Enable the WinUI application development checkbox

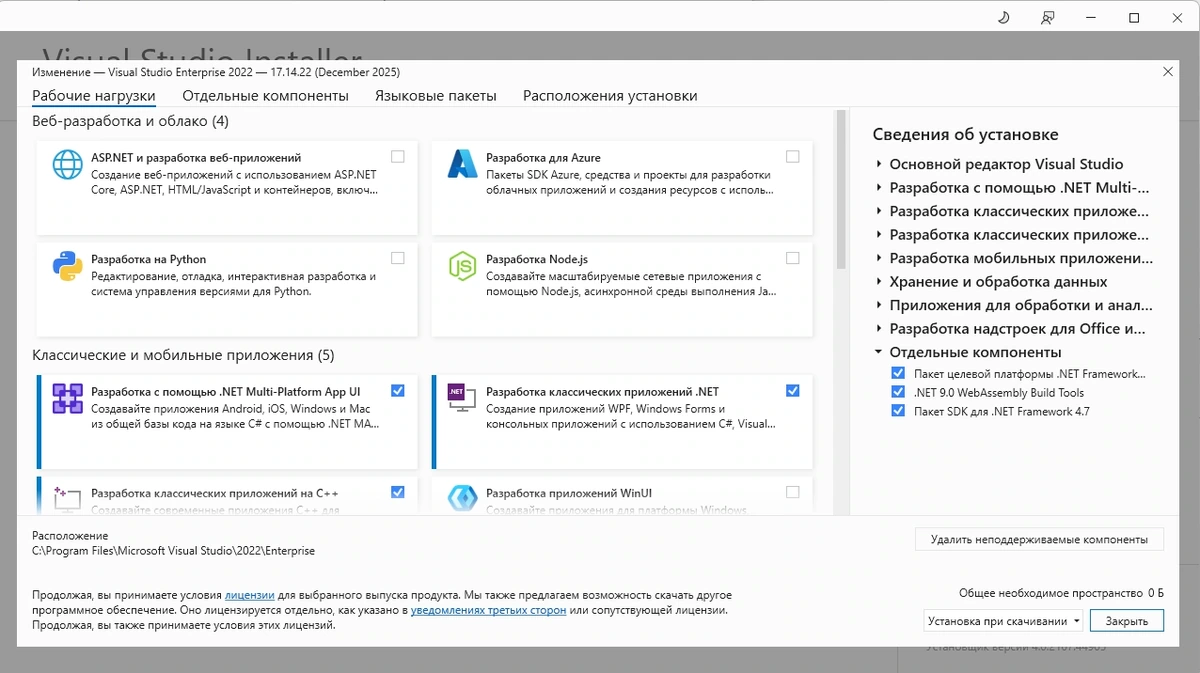(x=793, y=492)
